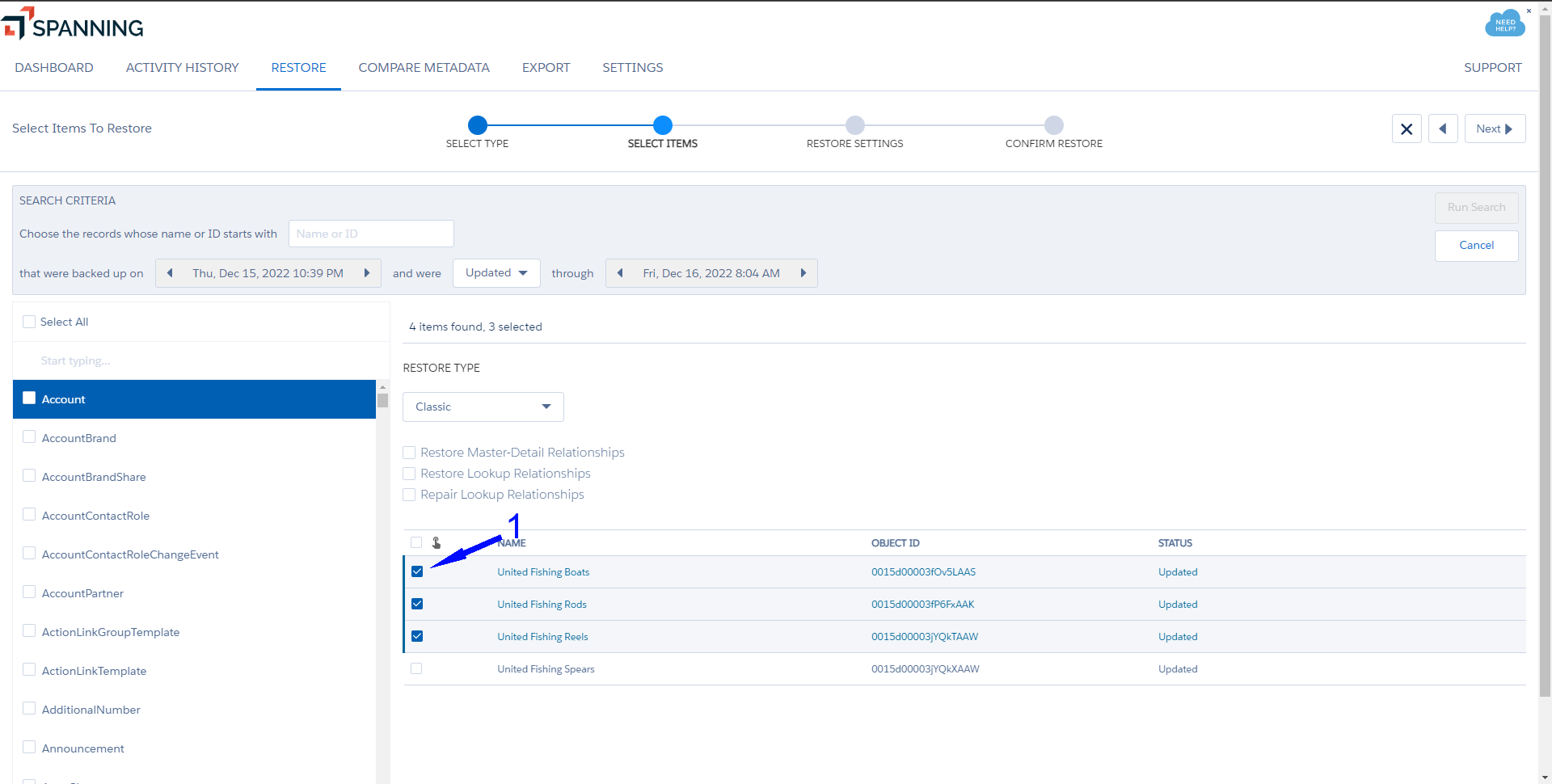Screen dimensions: 1552x784
Task: Check the ActionLinkTemplate checkbox
Action: click(29, 670)
